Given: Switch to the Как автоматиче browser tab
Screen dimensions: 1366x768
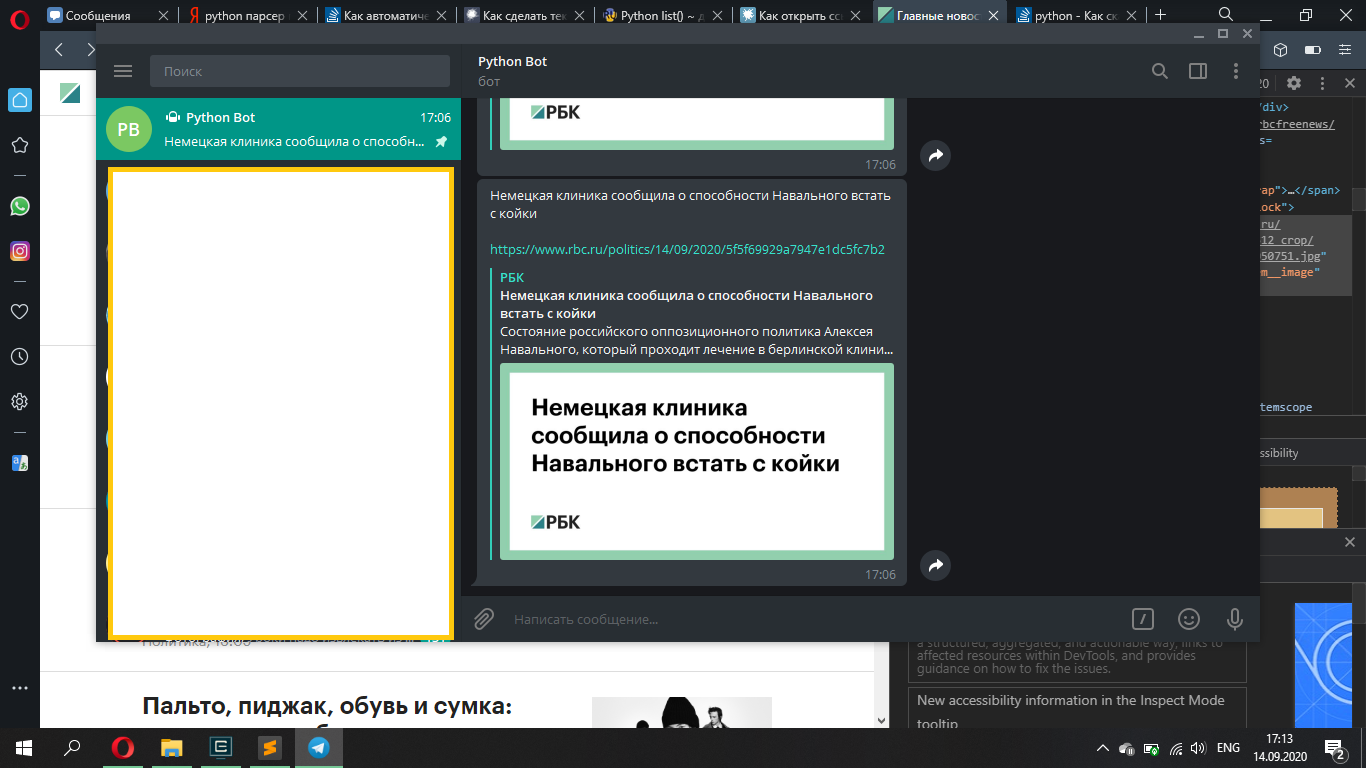Looking at the screenshot, I should (x=388, y=15).
